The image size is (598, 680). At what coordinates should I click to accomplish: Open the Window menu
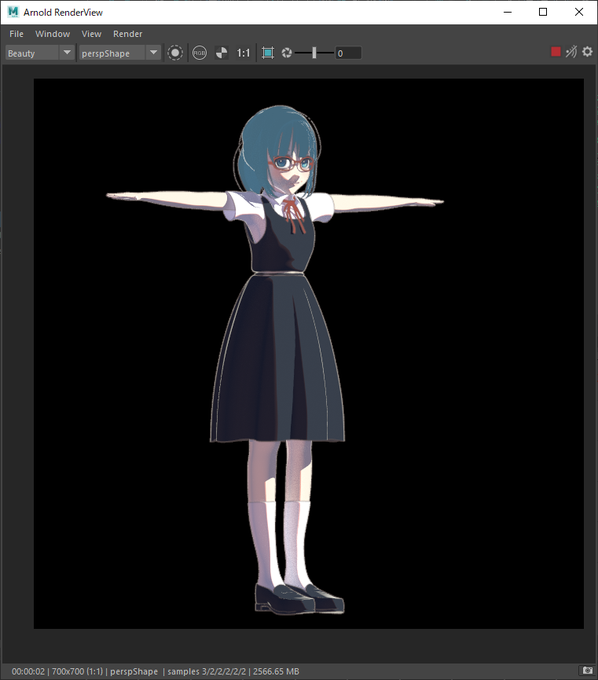click(52, 34)
